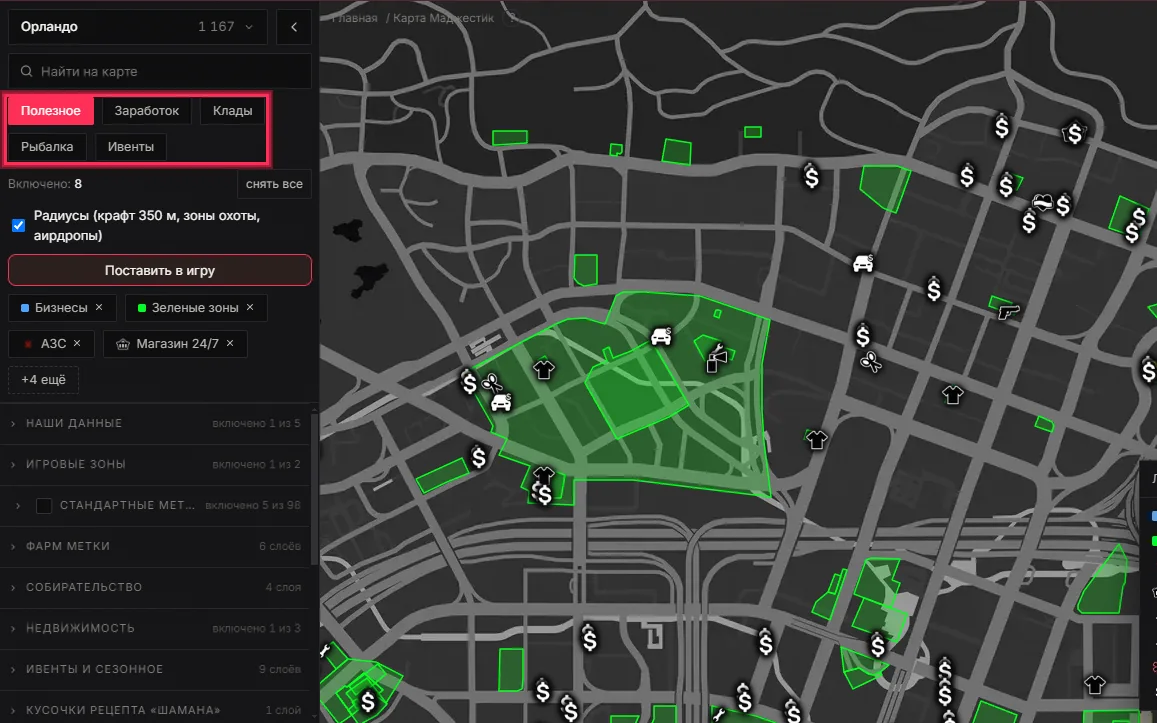Image resolution: width=1157 pixels, height=723 pixels.
Task: Click the dollar icon directly above the eastern scissors
Action: click(x=863, y=336)
